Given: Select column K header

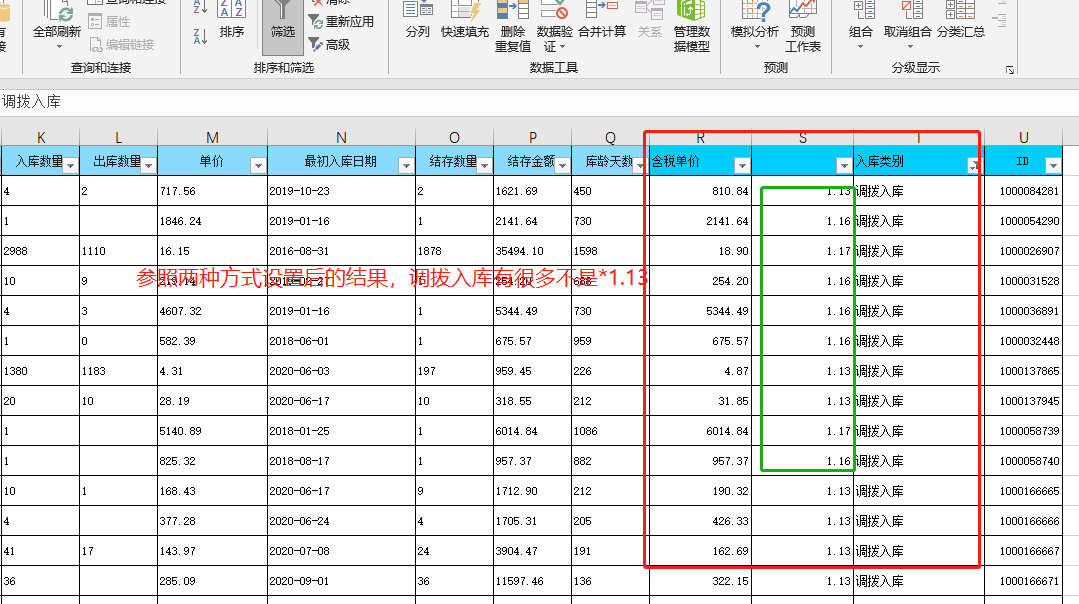Looking at the screenshot, I should (x=41, y=138).
